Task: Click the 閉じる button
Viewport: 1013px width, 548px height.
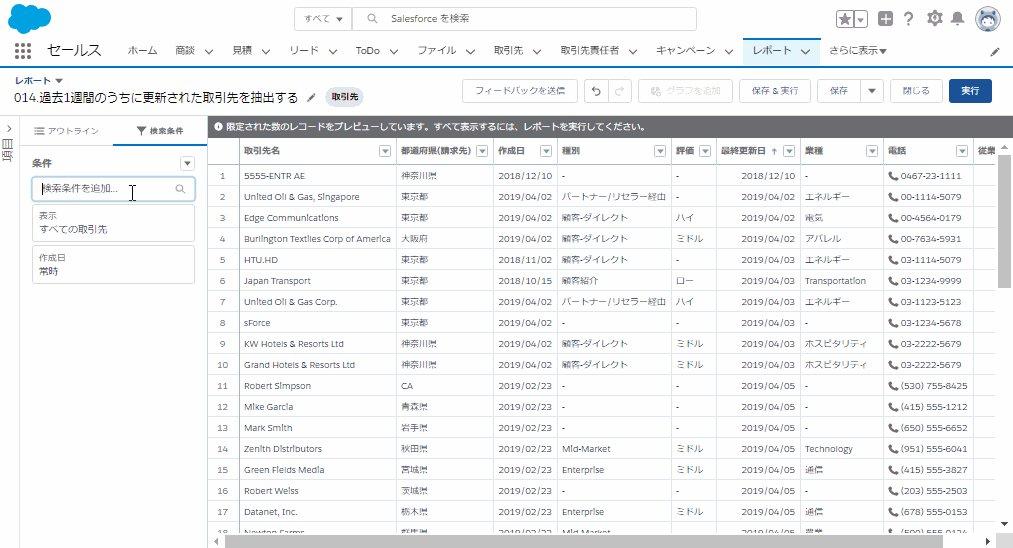Action: [916, 91]
